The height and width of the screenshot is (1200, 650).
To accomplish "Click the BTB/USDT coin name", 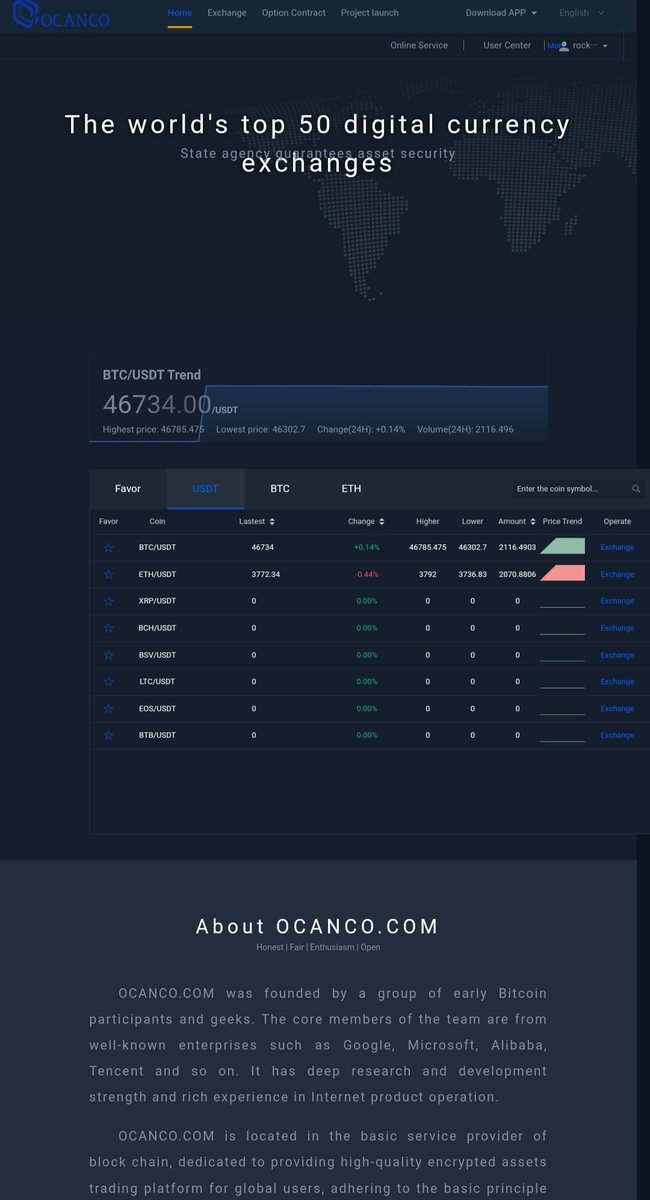I will [x=157, y=735].
